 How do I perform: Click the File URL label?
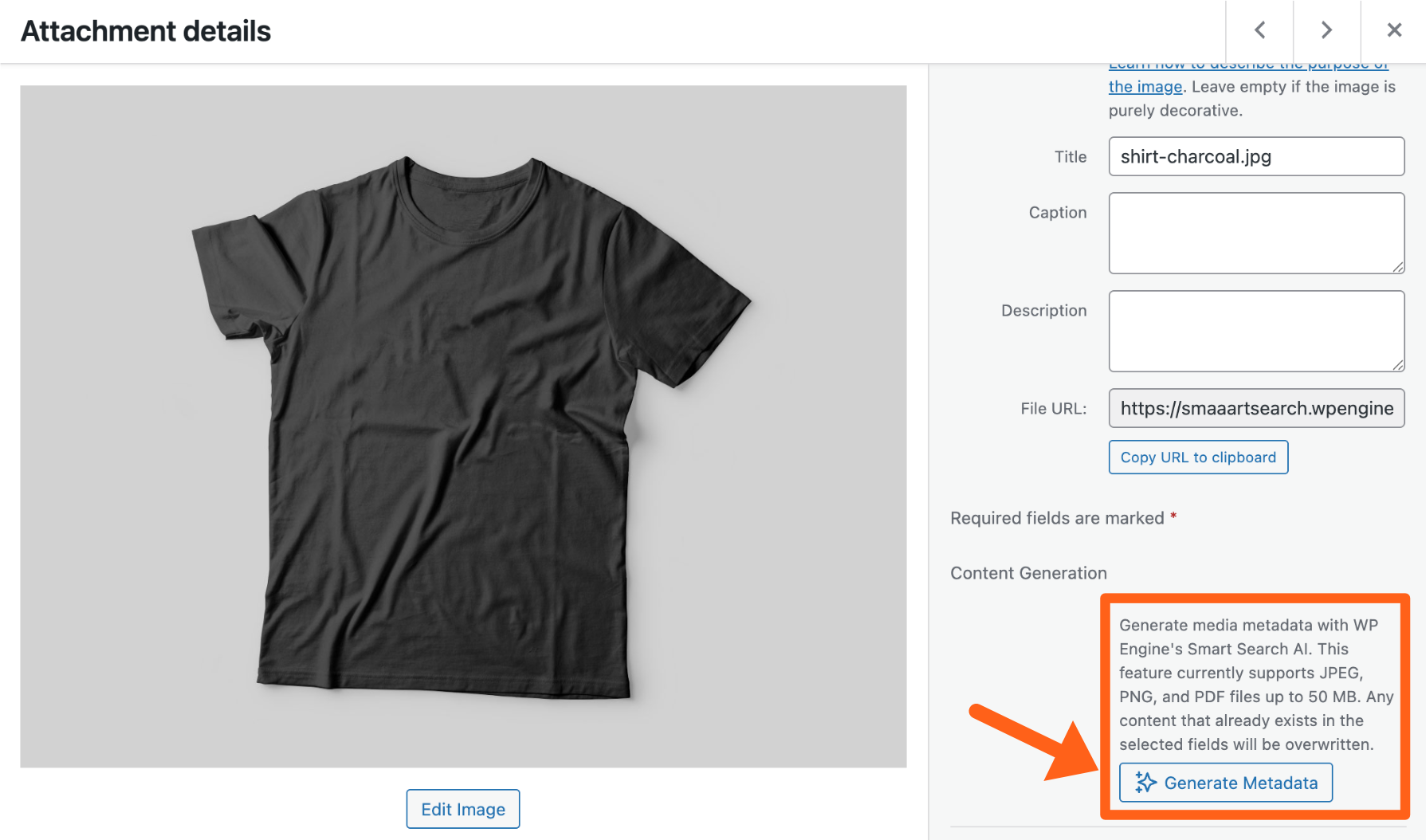[x=1053, y=409]
